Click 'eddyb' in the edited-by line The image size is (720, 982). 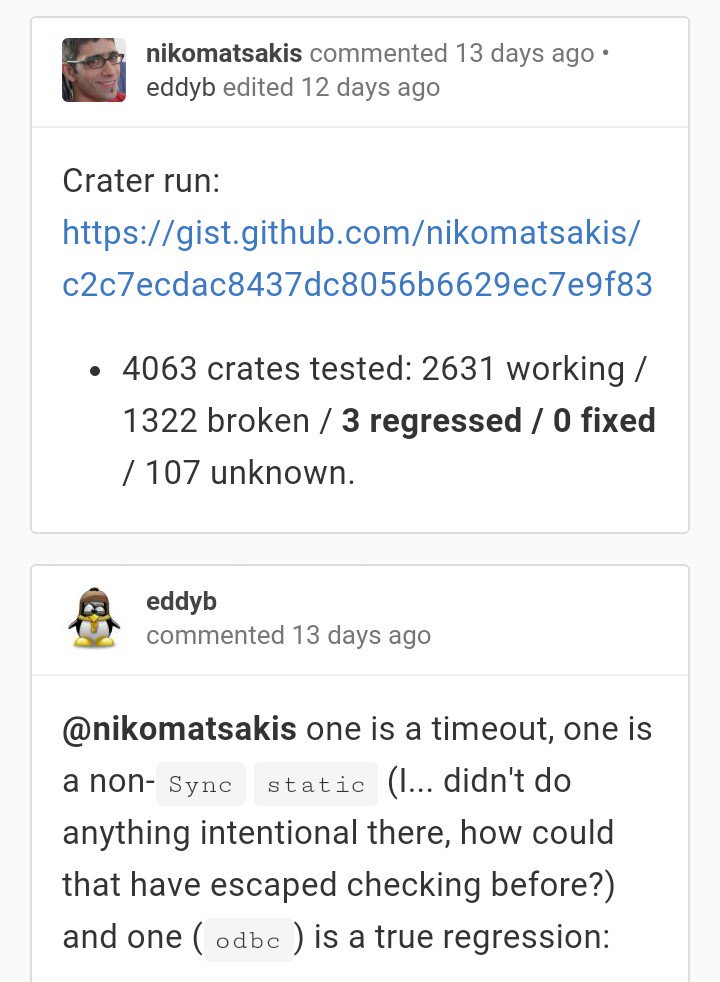pos(180,87)
